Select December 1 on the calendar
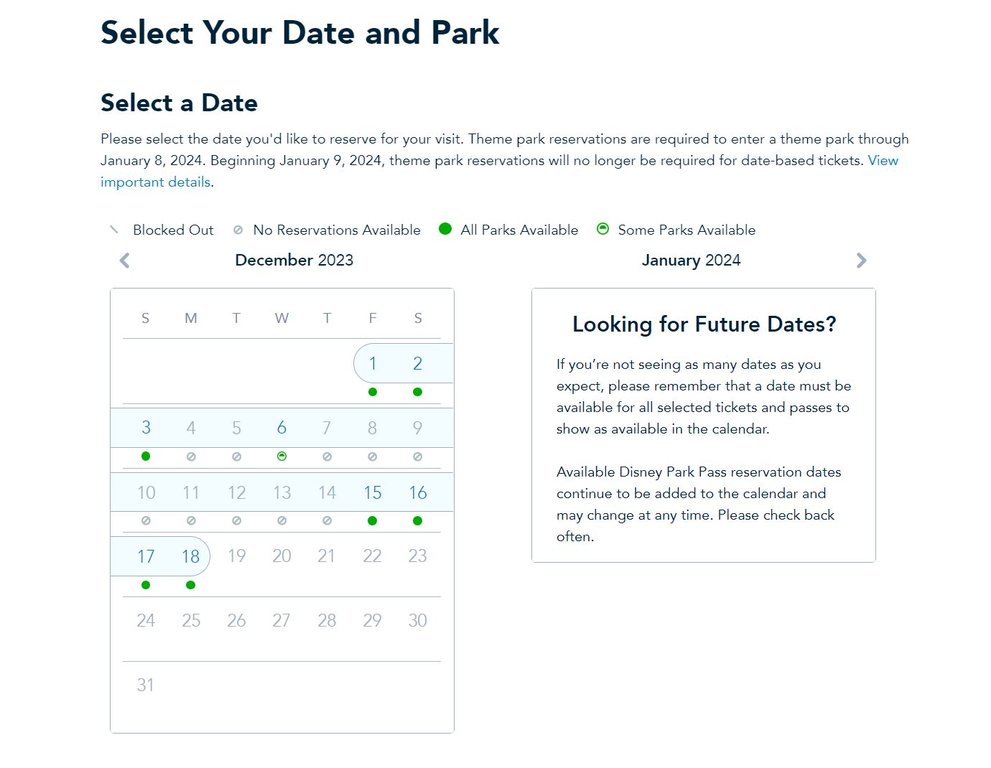 (373, 364)
